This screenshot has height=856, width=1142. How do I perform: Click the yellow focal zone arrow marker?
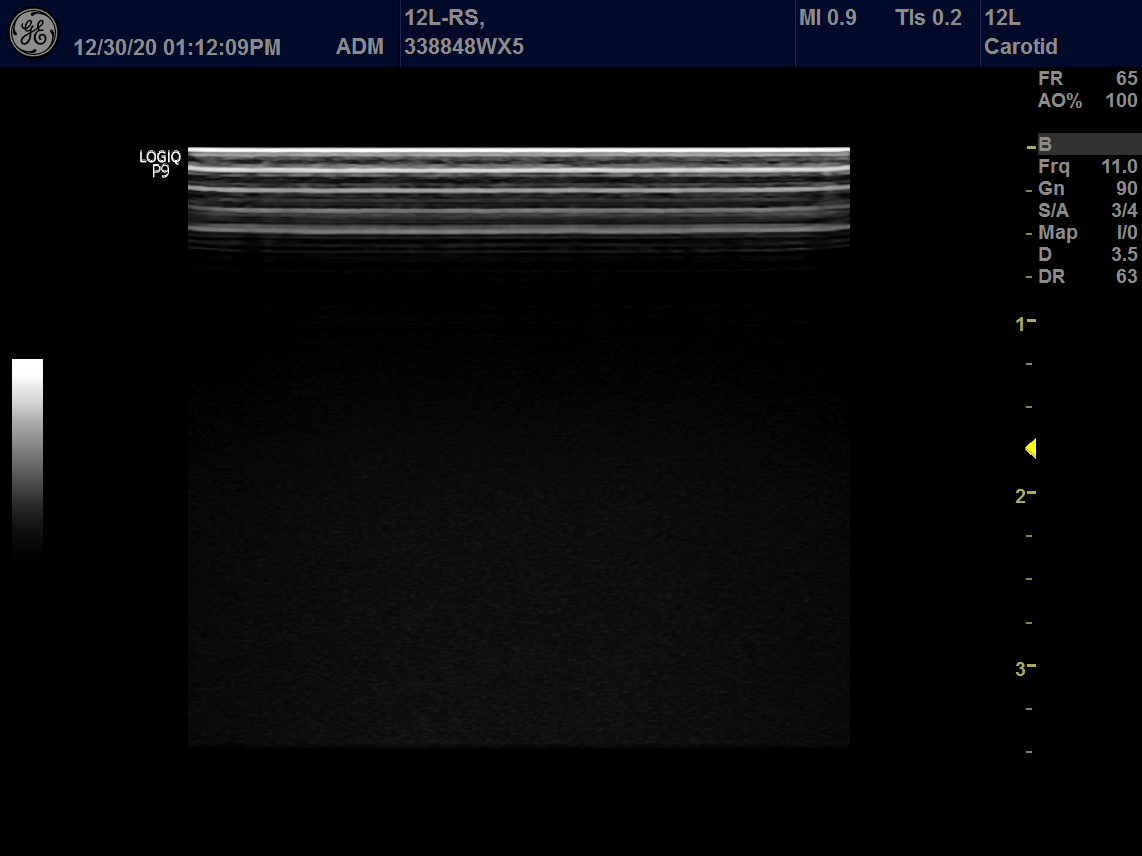tap(1030, 449)
